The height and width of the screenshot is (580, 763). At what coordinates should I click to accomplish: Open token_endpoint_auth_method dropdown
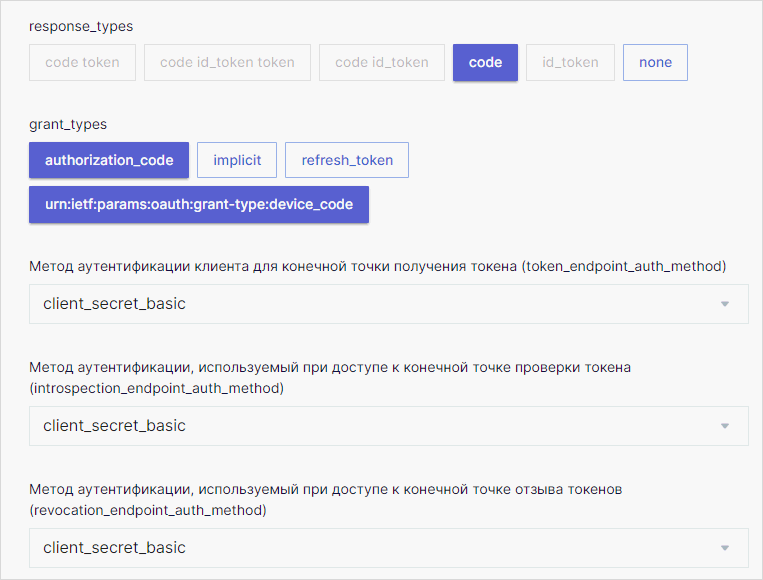(x=389, y=304)
